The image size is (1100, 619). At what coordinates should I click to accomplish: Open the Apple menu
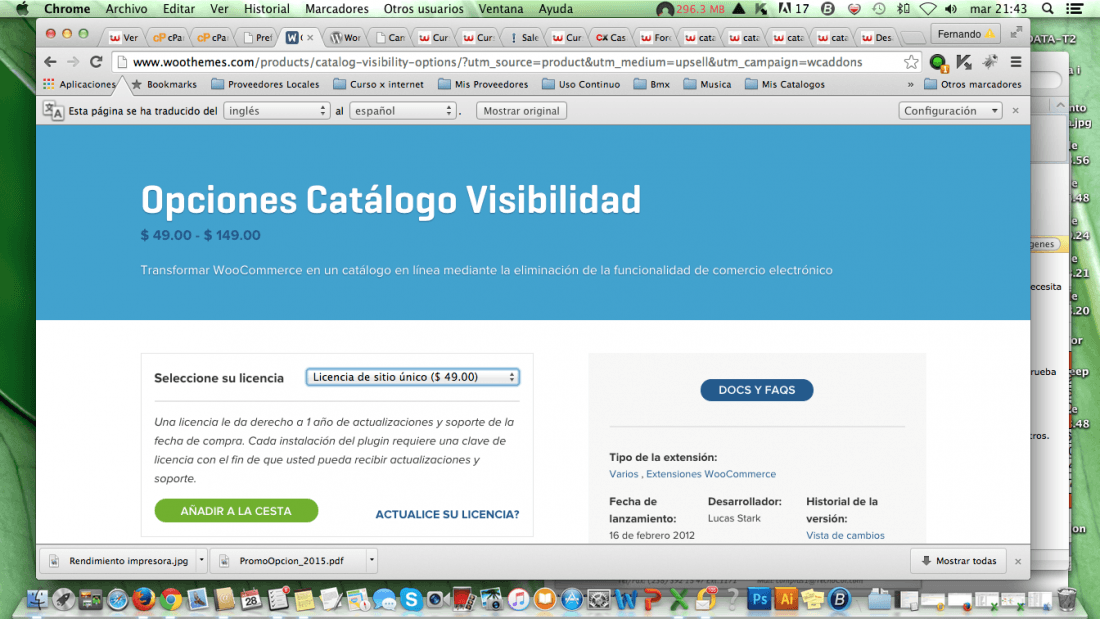pyautogui.click(x=22, y=9)
